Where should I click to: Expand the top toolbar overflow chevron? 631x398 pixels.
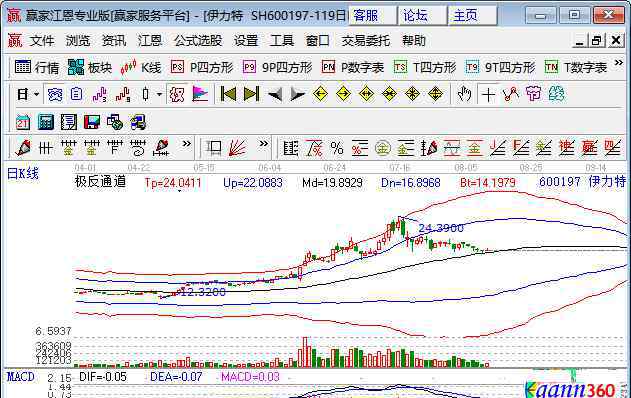tap(619, 63)
